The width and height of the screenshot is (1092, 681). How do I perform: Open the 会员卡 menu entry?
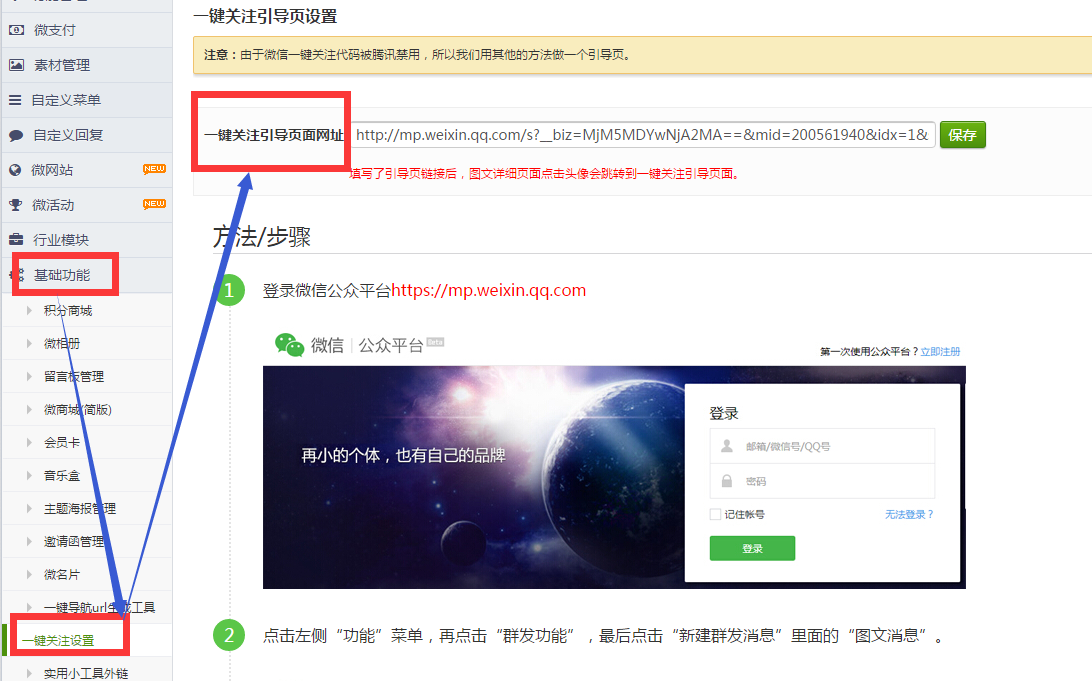pos(61,442)
